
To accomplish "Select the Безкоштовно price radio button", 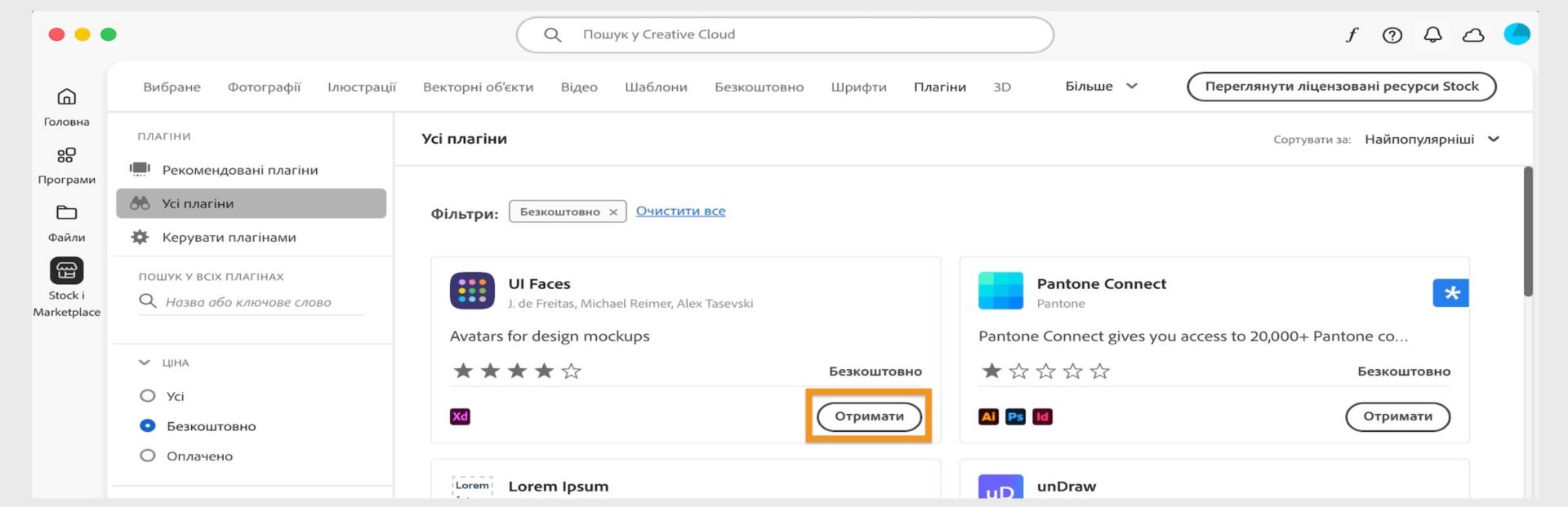I will click(x=148, y=426).
